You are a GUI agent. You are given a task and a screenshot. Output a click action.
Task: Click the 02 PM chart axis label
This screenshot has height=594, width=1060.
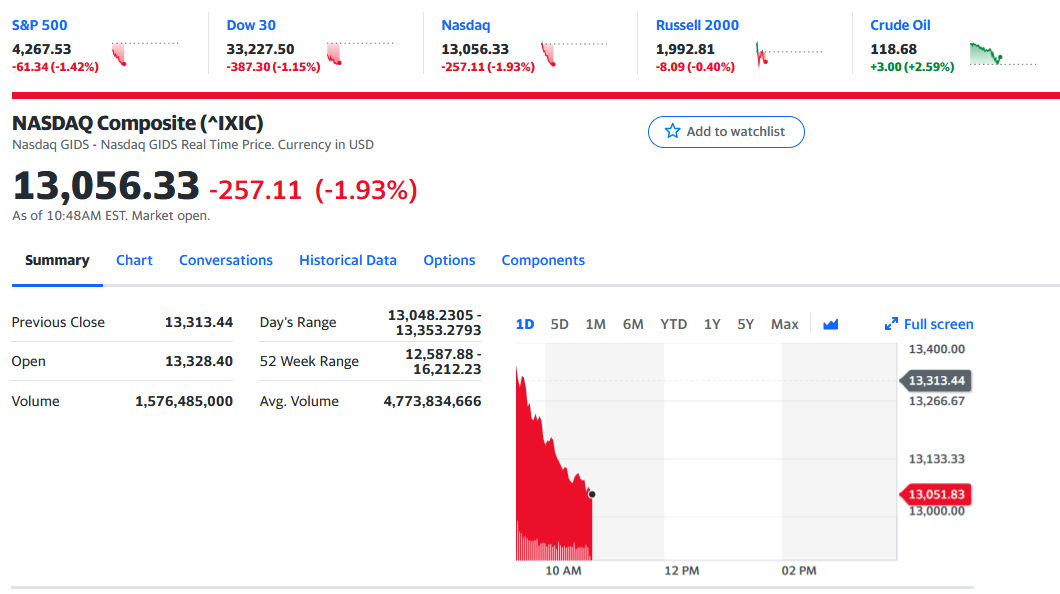799,571
